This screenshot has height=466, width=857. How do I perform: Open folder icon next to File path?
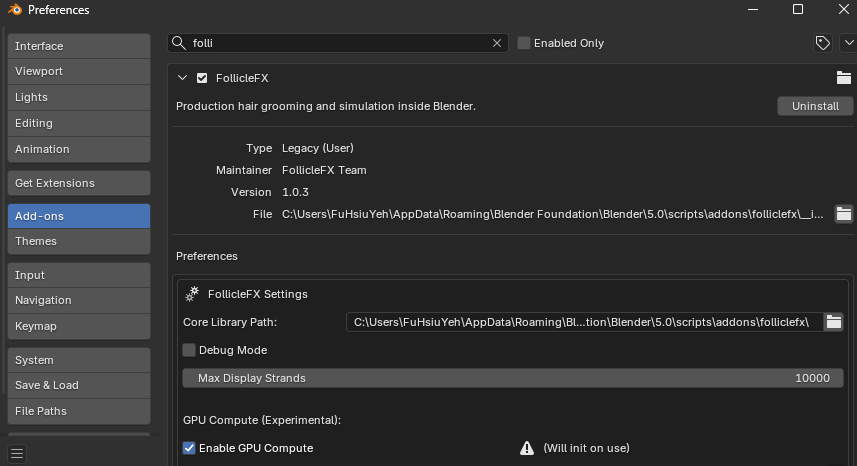click(844, 214)
